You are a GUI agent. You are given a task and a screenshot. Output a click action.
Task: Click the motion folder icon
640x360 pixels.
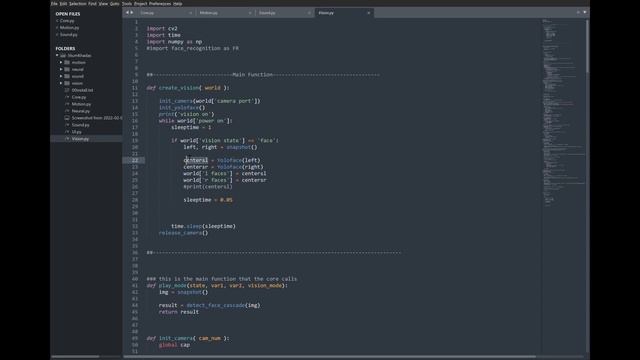click(x=67, y=62)
